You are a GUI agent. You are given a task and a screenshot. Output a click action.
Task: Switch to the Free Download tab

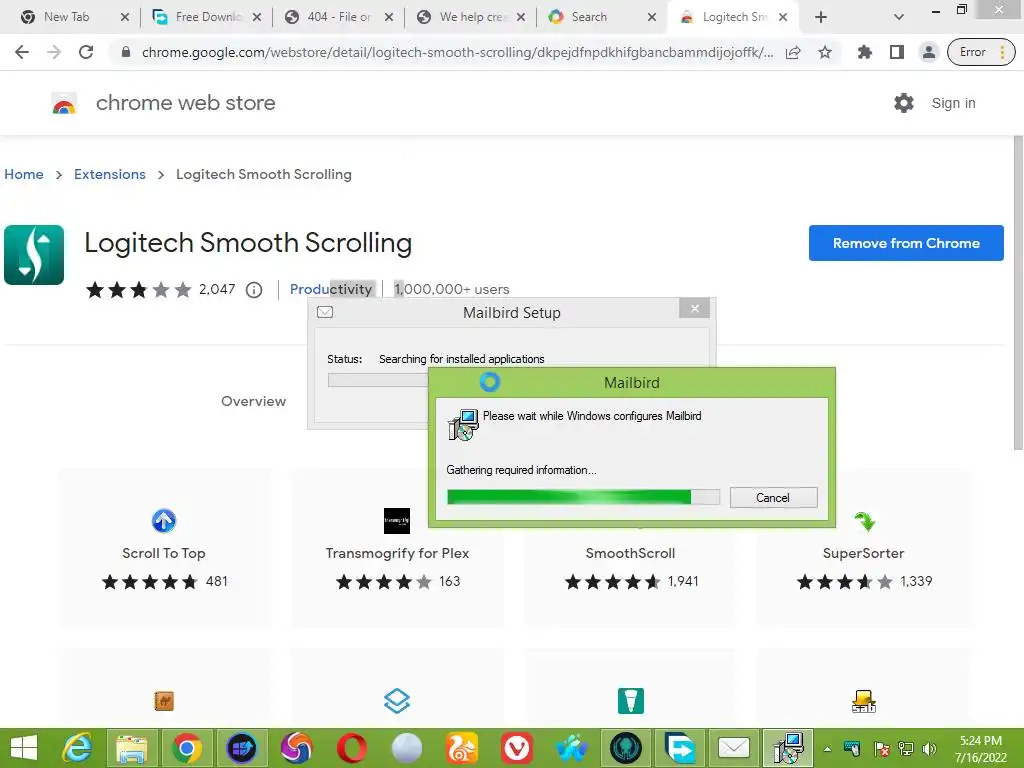207,17
